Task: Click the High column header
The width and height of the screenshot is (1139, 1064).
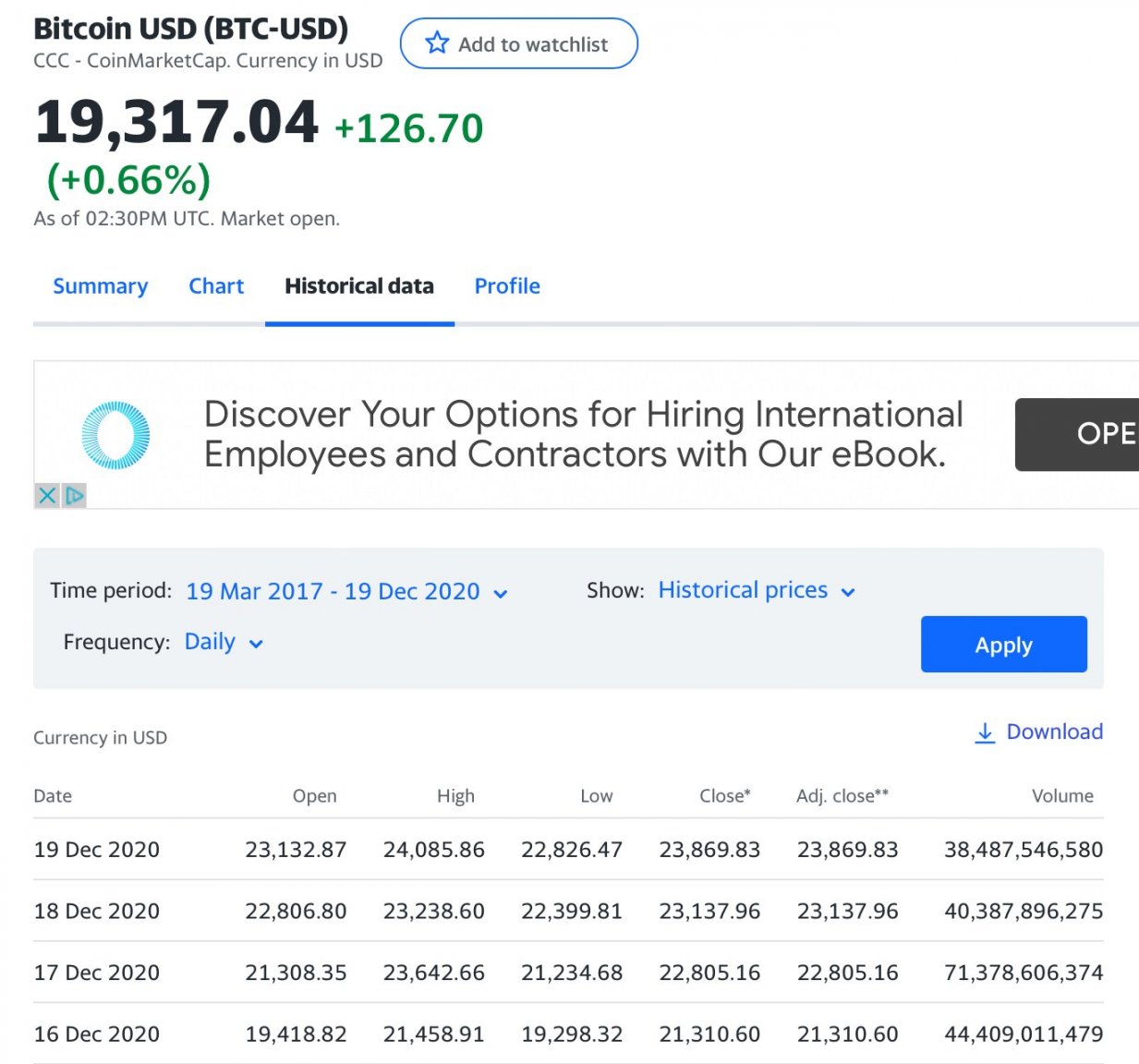Action: pyautogui.click(x=455, y=796)
